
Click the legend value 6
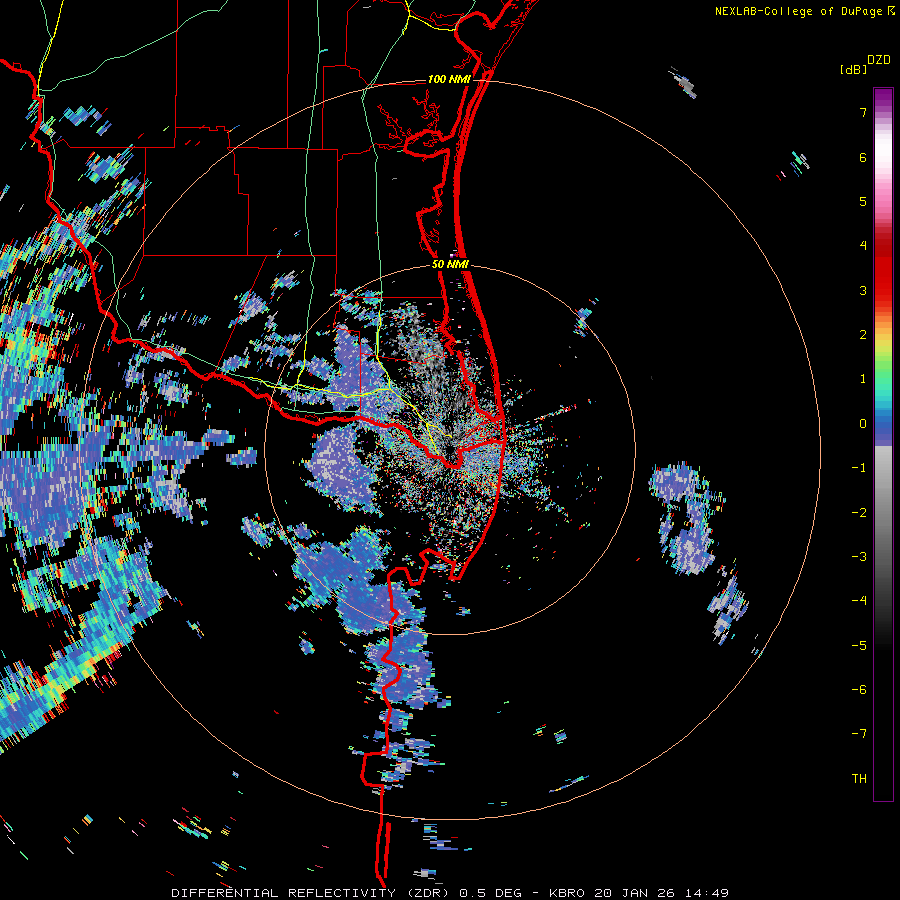(x=863, y=157)
